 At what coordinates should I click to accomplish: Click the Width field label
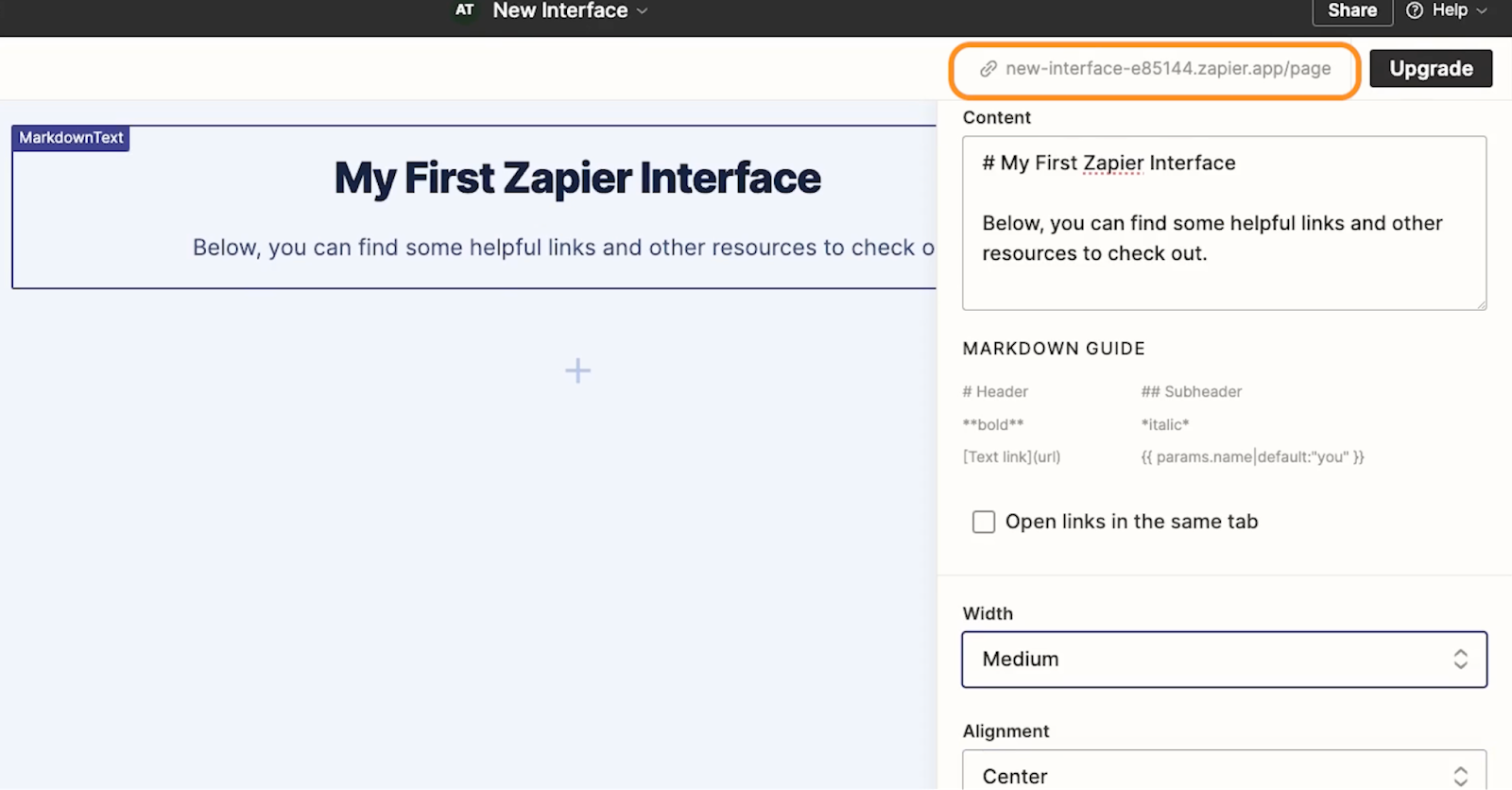click(x=988, y=613)
